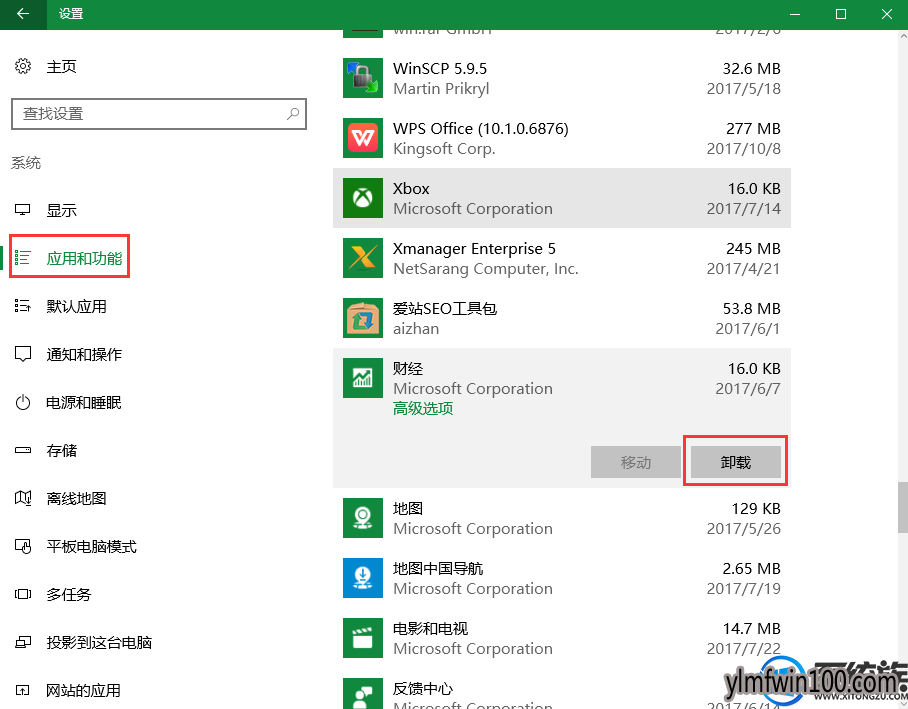Click the Default apps icon
908x709 pixels.
[23, 306]
